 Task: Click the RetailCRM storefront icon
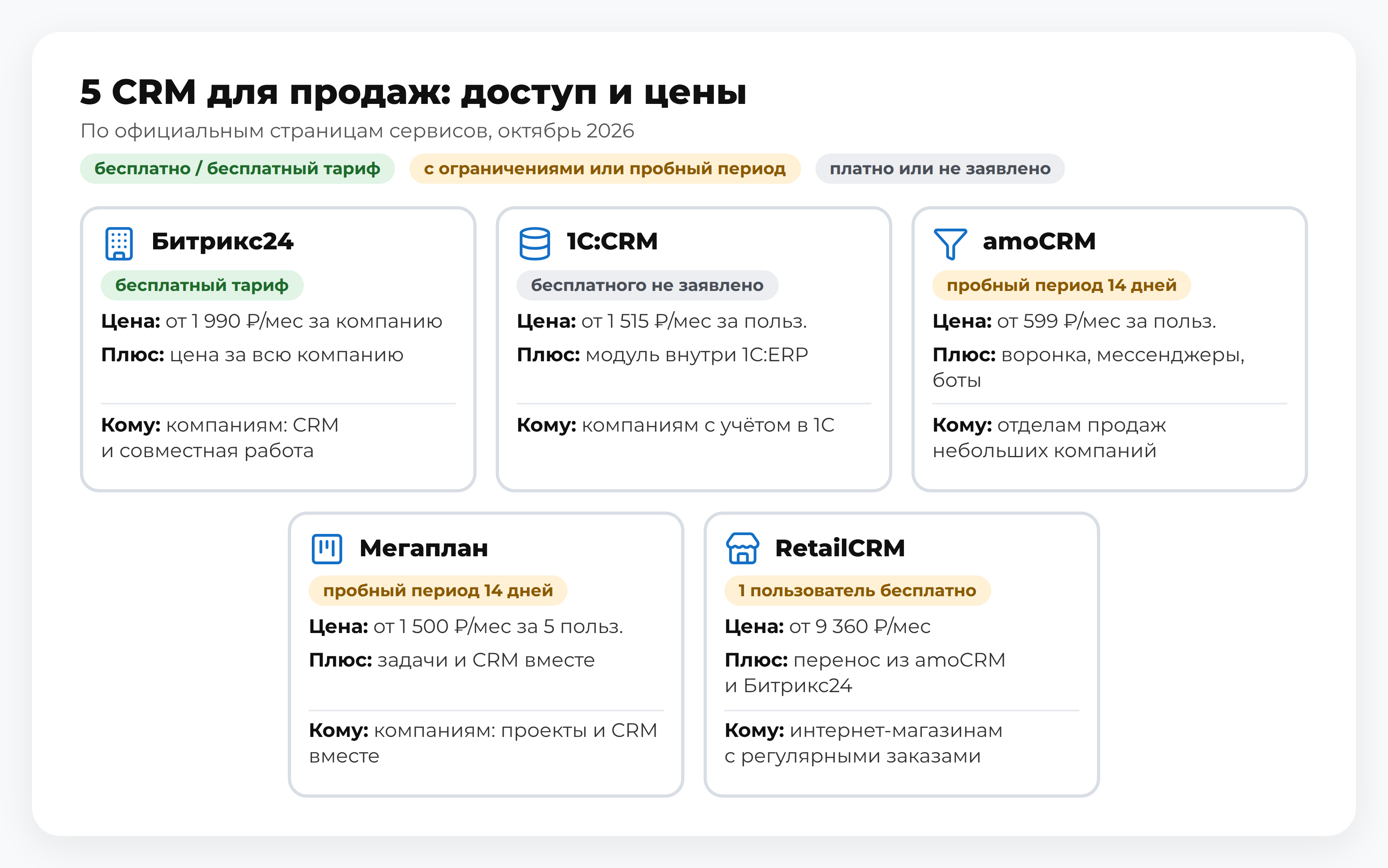[742, 548]
